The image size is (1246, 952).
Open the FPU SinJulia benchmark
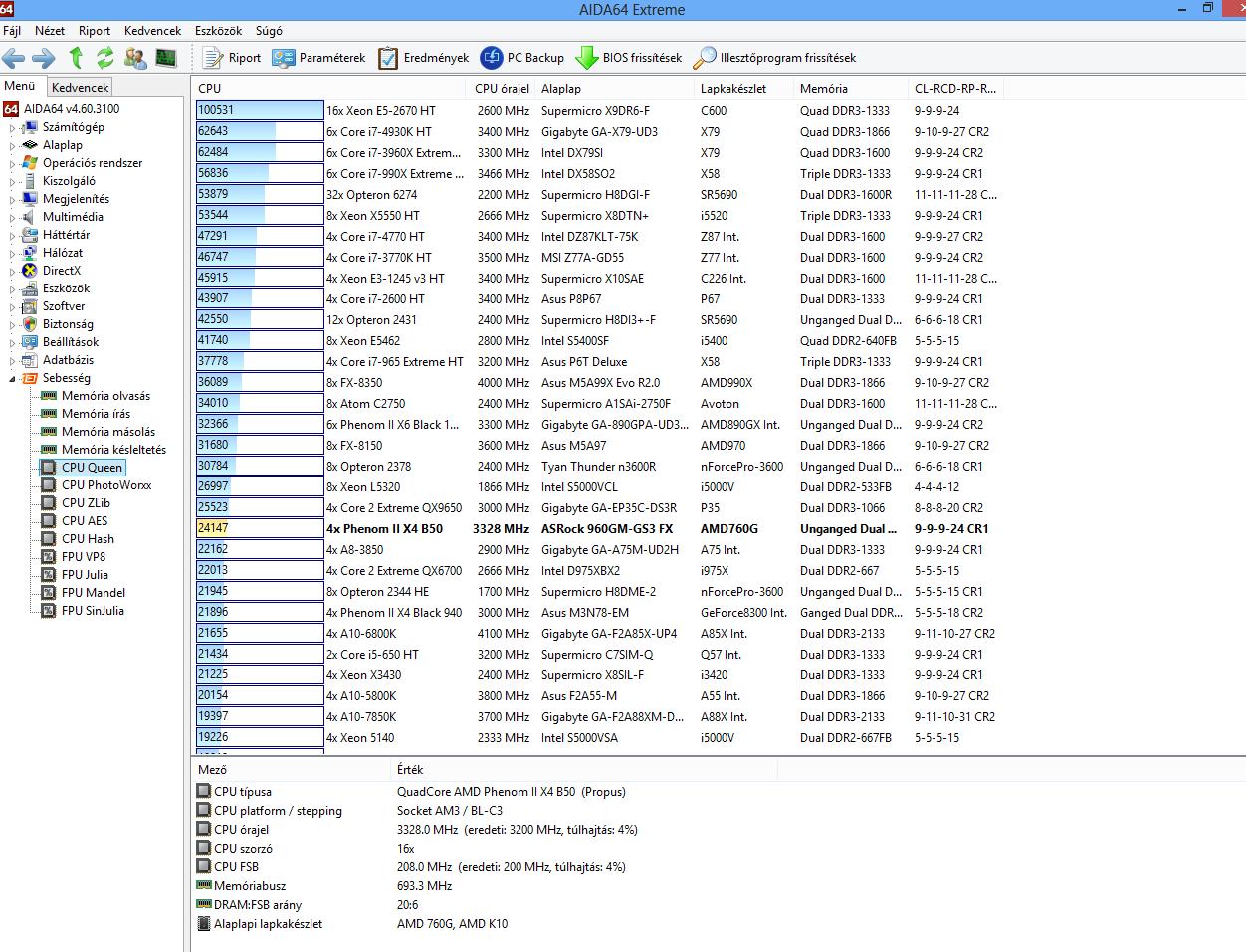click(x=93, y=611)
